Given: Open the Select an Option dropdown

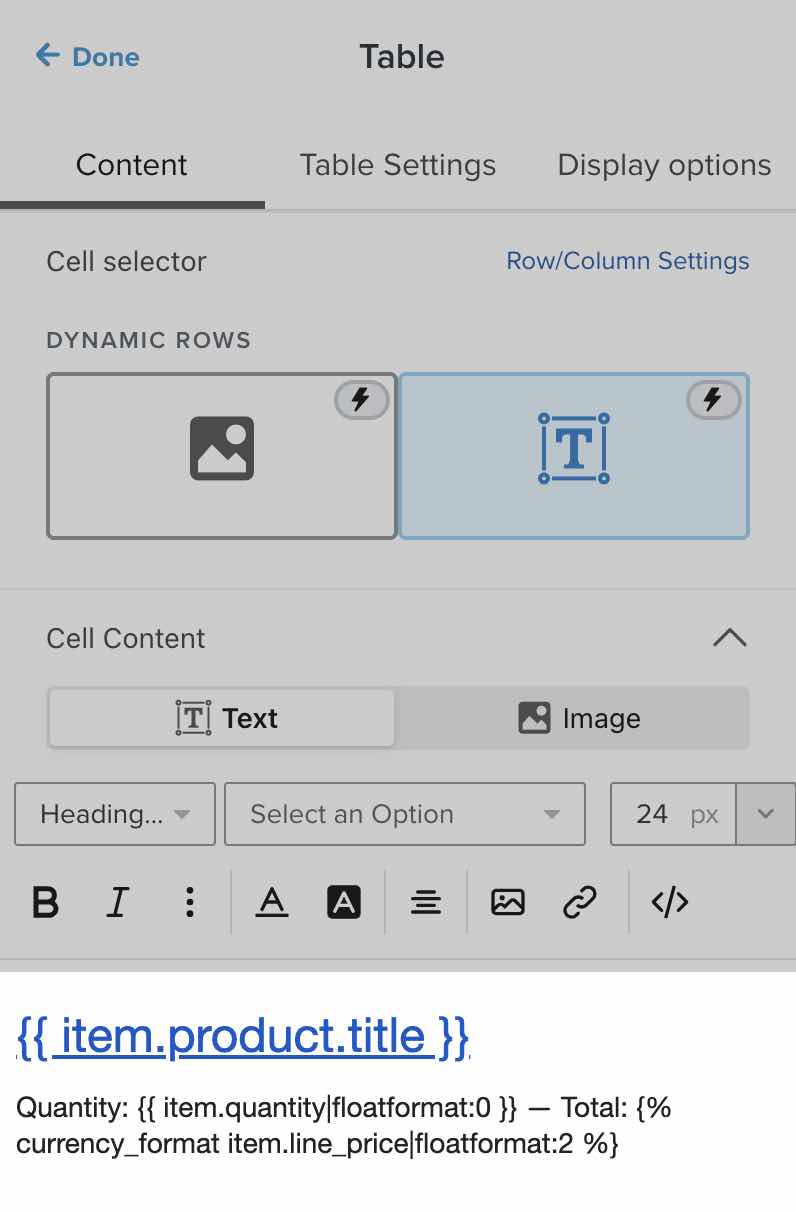Looking at the screenshot, I should click(404, 814).
